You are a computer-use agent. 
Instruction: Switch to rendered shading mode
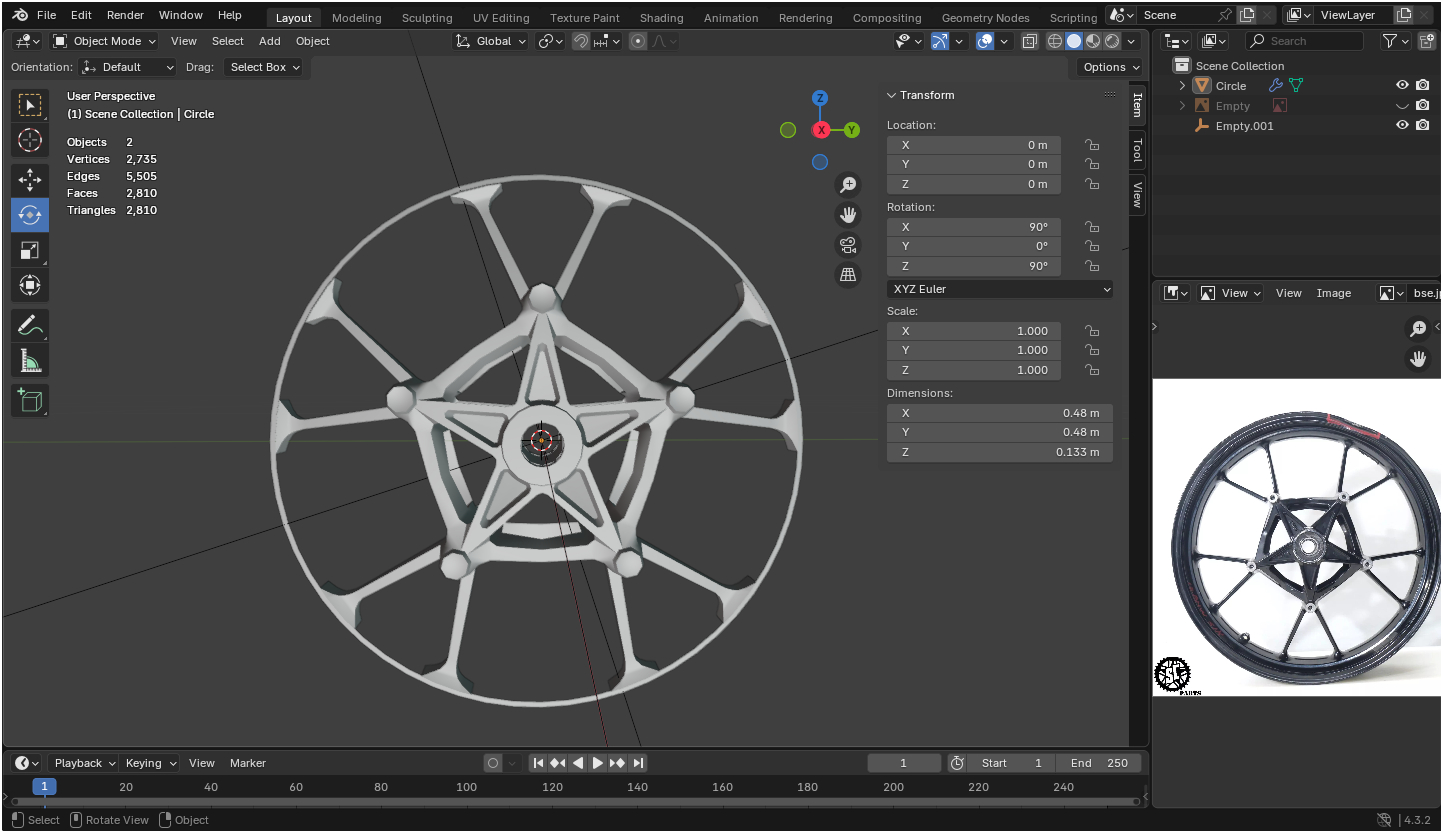[x=1112, y=41]
